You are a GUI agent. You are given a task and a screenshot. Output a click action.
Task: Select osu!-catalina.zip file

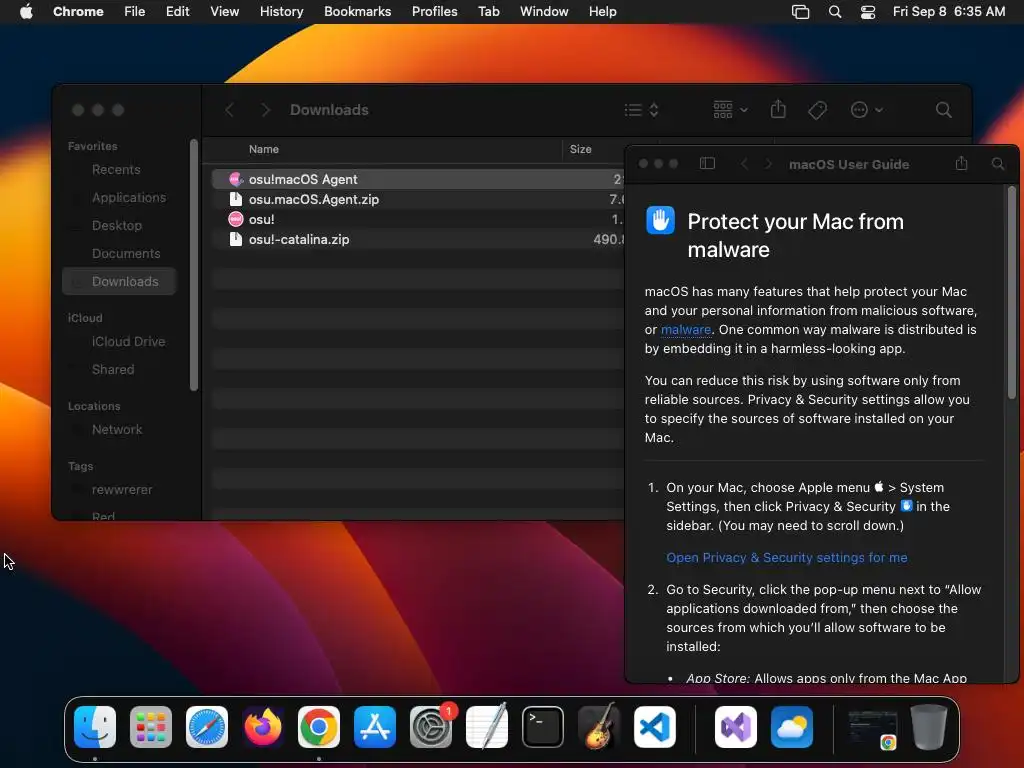pyautogui.click(x=417, y=239)
